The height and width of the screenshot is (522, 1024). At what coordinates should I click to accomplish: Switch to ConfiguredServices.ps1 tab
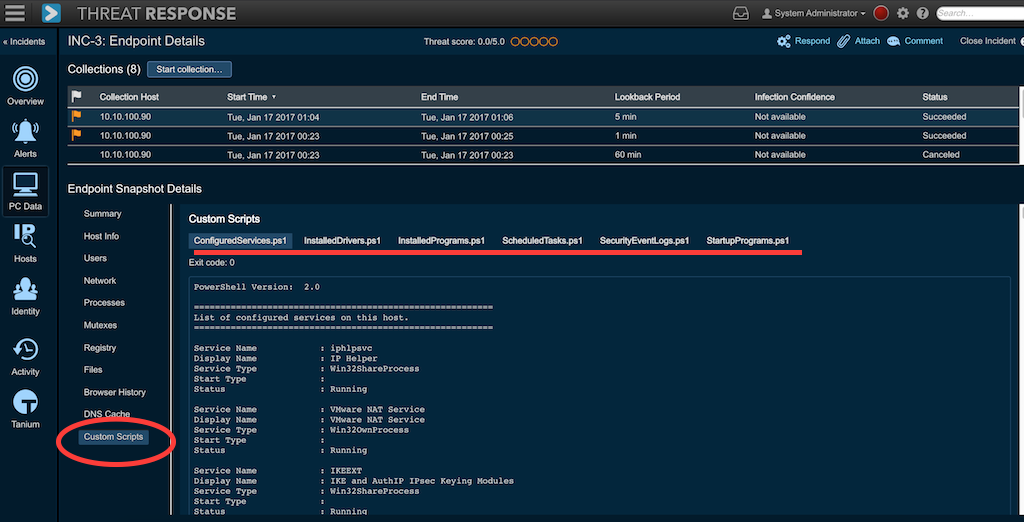(x=240, y=240)
